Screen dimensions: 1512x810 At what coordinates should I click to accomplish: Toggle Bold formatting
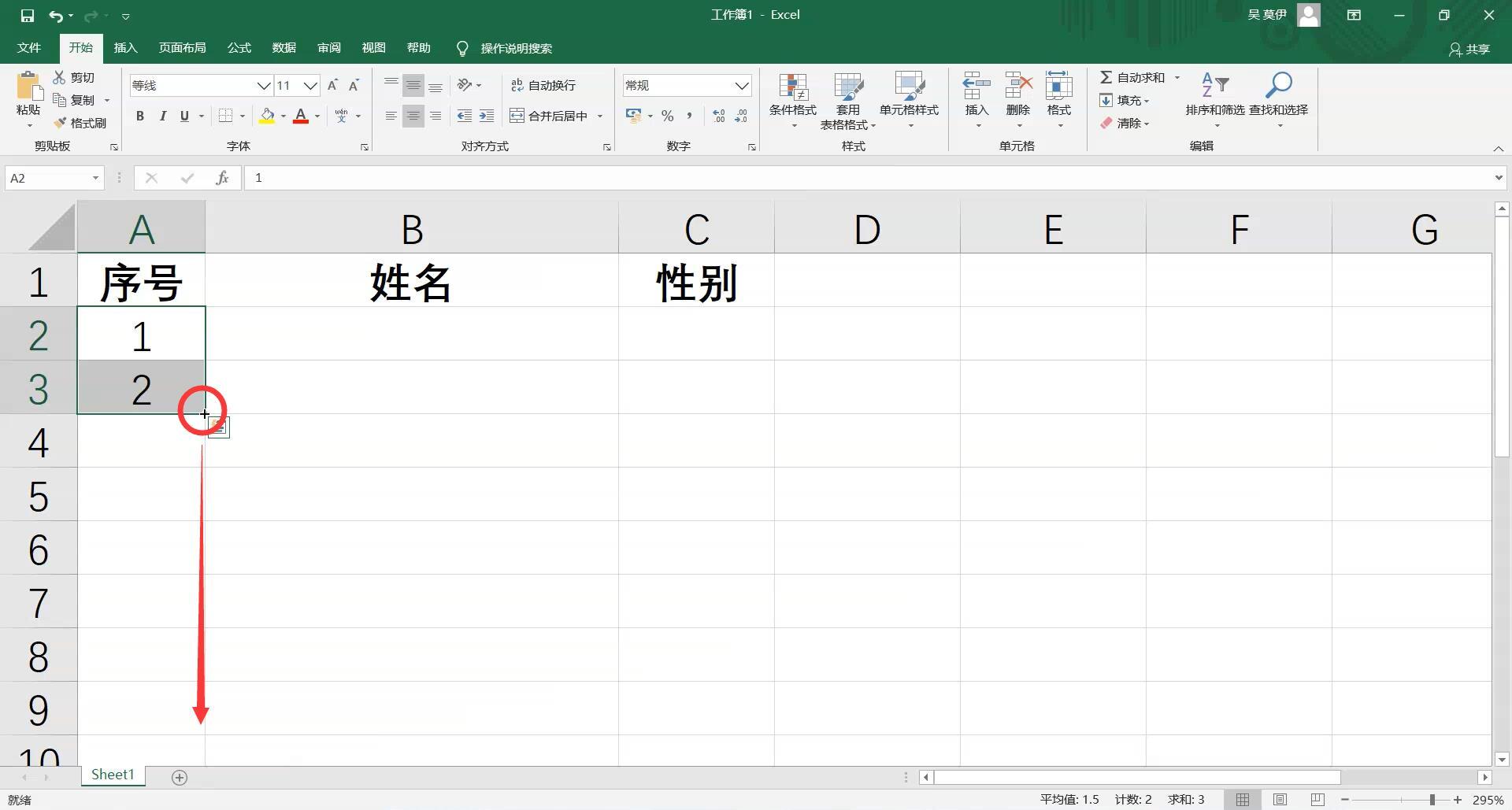pyautogui.click(x=140, y=116)
